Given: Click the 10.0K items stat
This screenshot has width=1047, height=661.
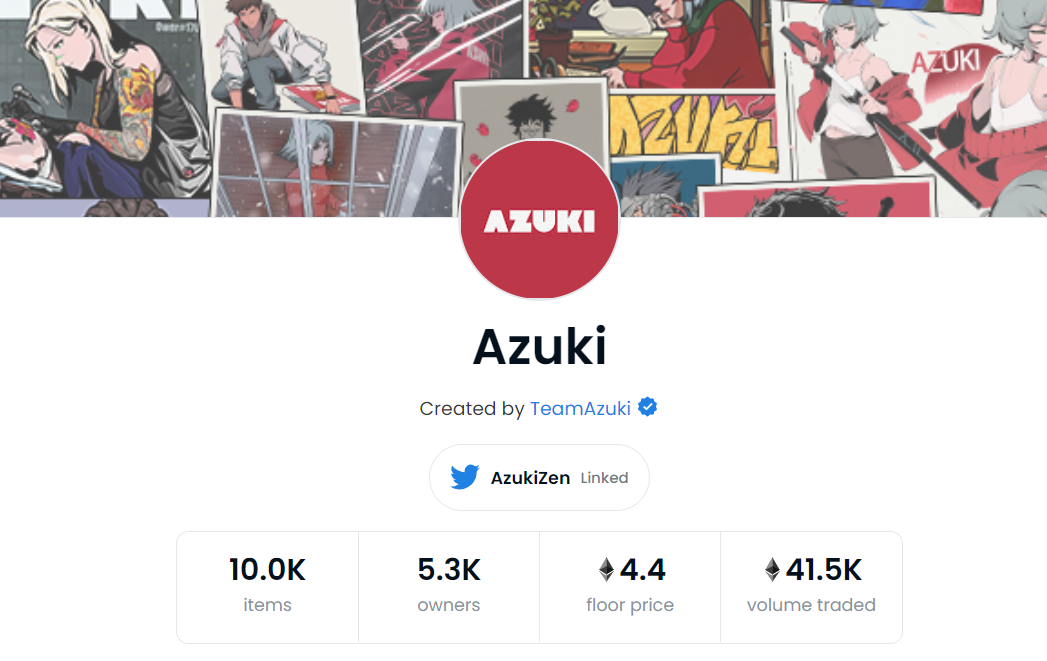Looking at the screenshot, I should (x=268, y=587).
